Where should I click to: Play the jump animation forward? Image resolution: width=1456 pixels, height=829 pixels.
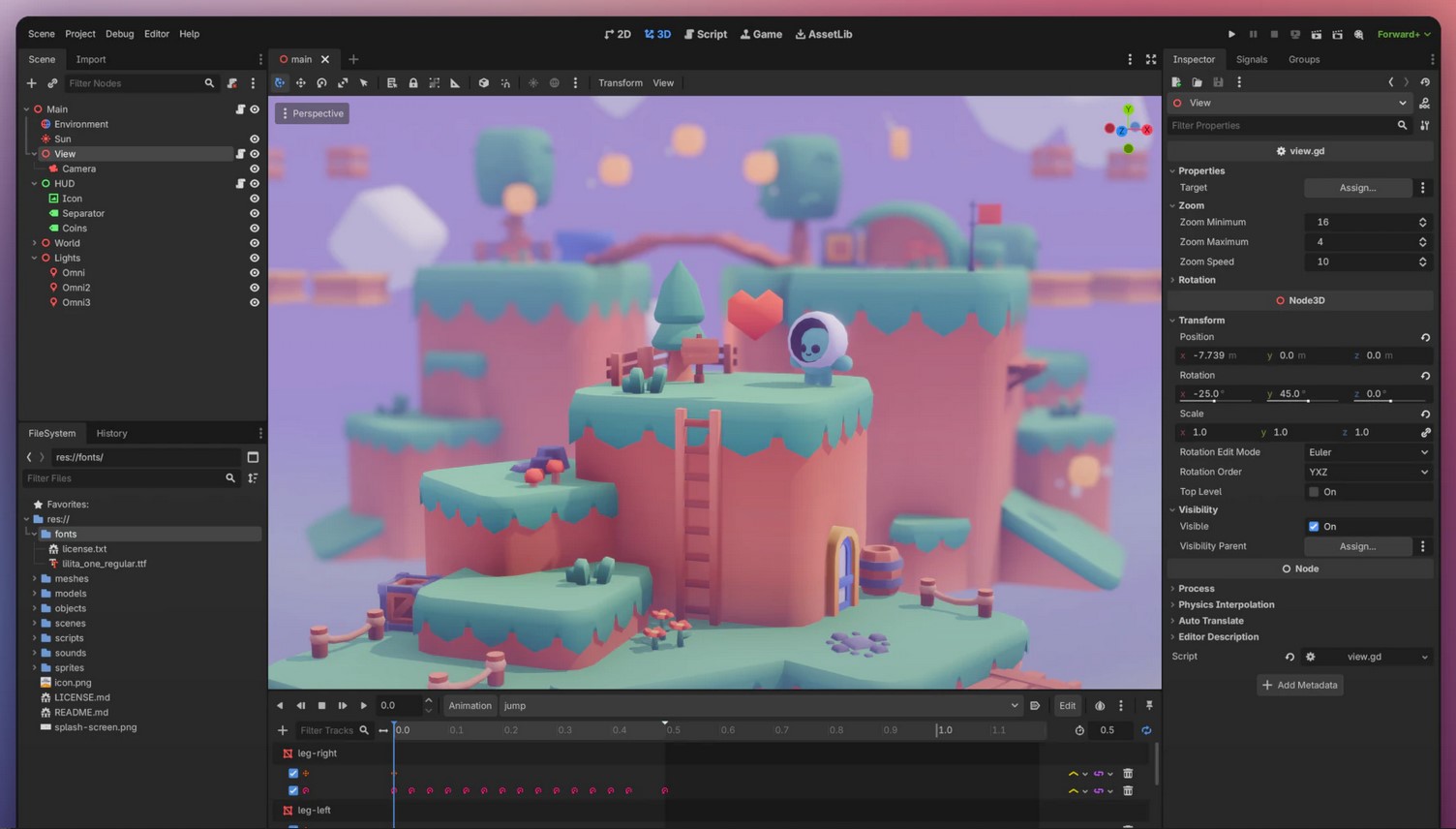pyautogui.click(x=363, y=706)
